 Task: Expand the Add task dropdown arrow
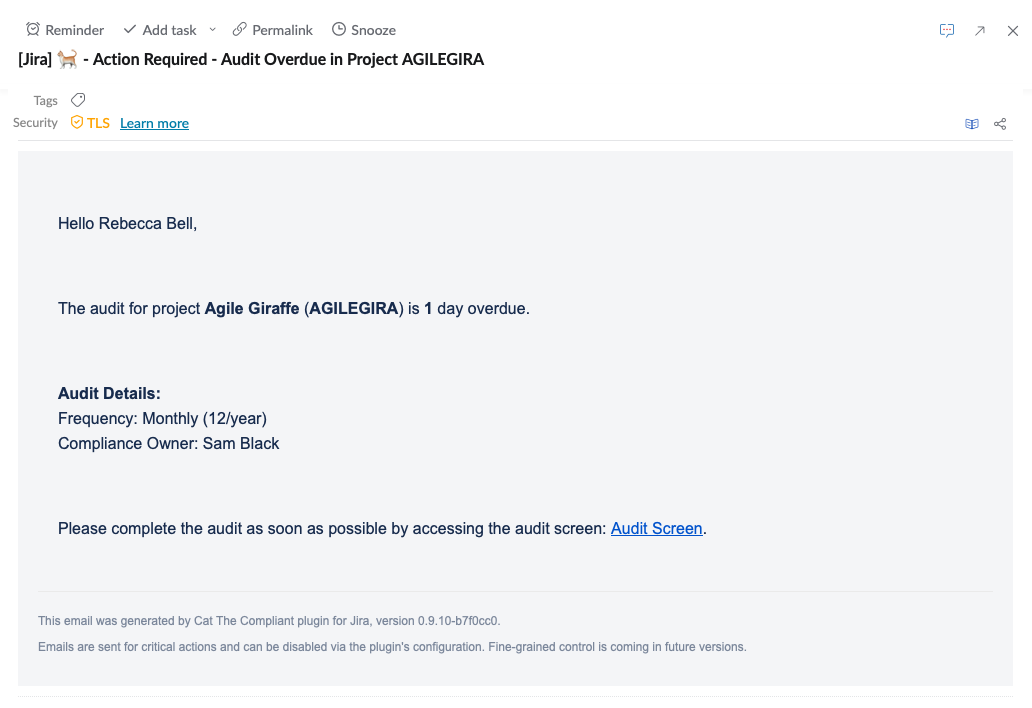point(212,30)
